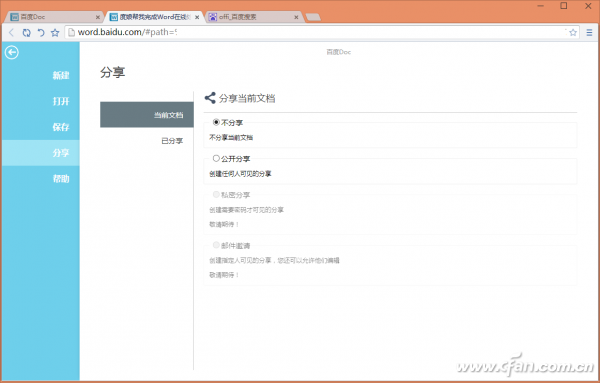Viewport: 600px width, 383px height.
Task: Switch to the Word在线 browser tab
Action: tap(154, 17)
